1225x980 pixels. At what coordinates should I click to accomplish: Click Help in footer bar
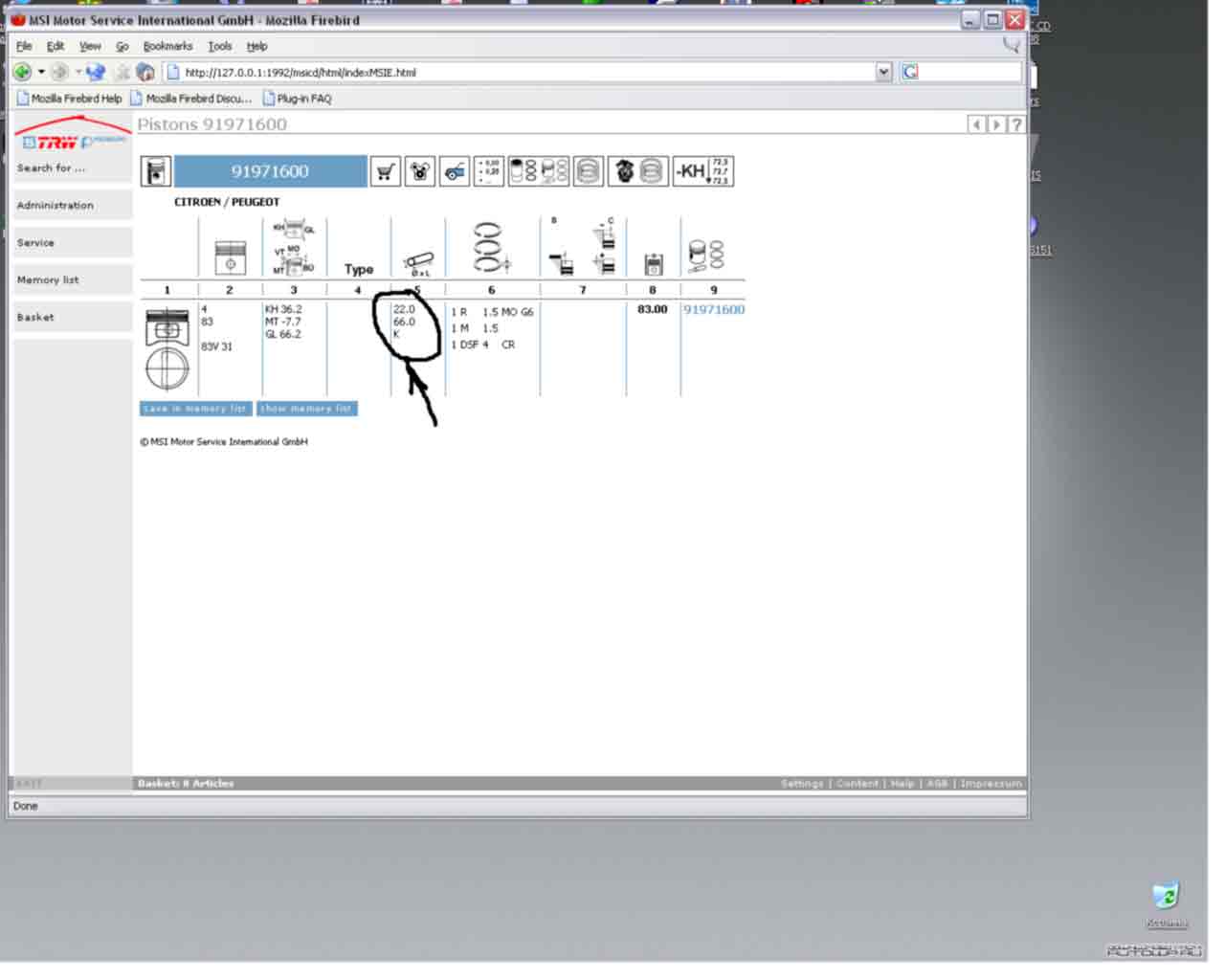click(x=902, y=784)
